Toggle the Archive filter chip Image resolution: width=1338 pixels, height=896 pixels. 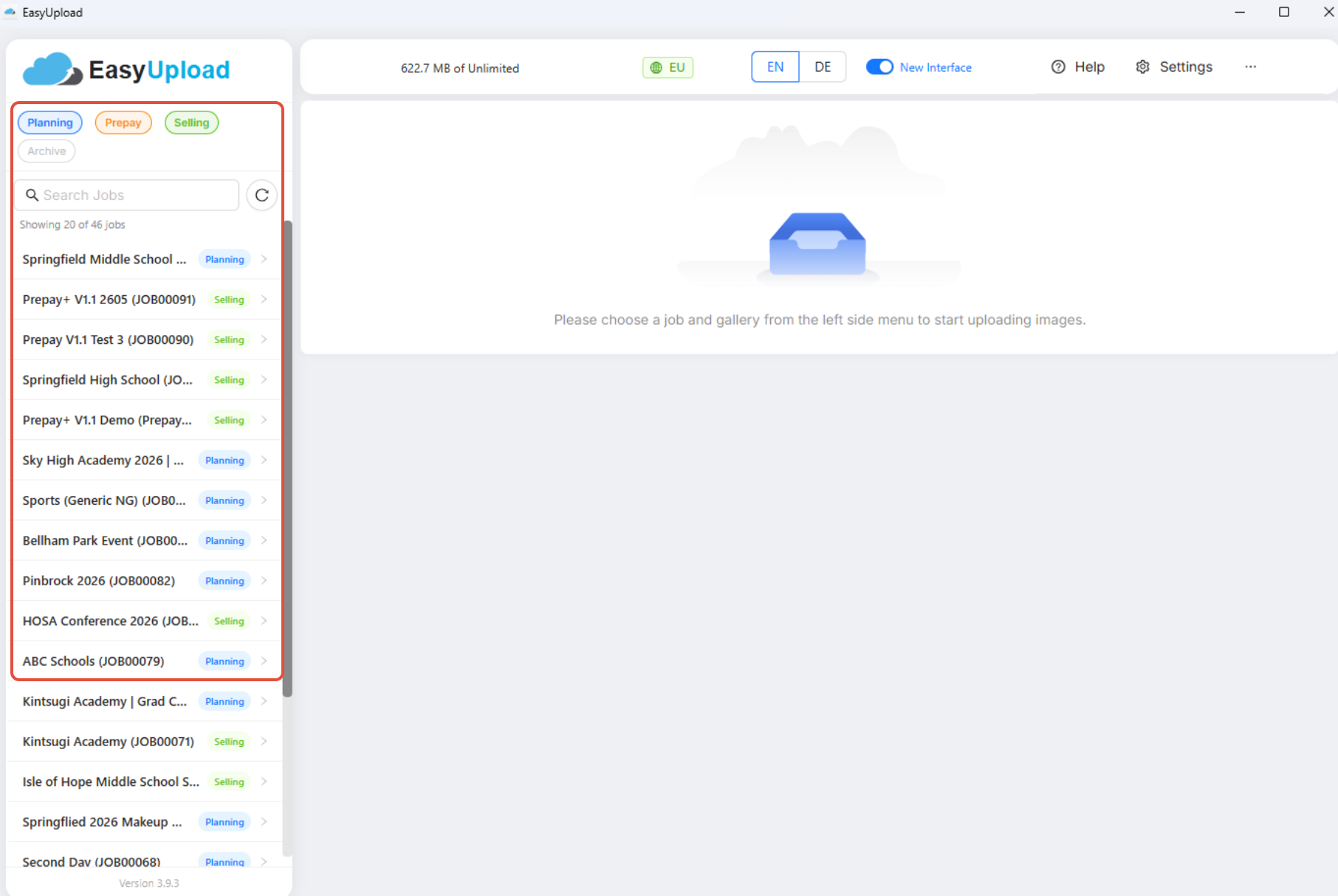(47, 151)
